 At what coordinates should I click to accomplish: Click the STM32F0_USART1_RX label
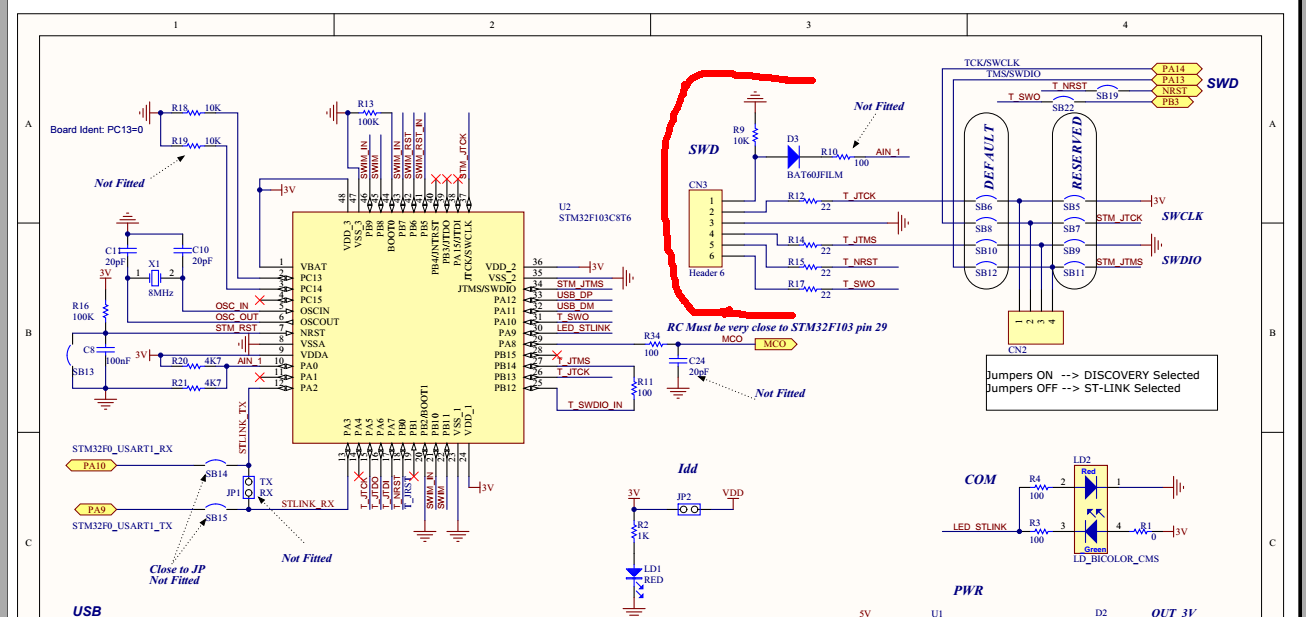pos(122,449)
